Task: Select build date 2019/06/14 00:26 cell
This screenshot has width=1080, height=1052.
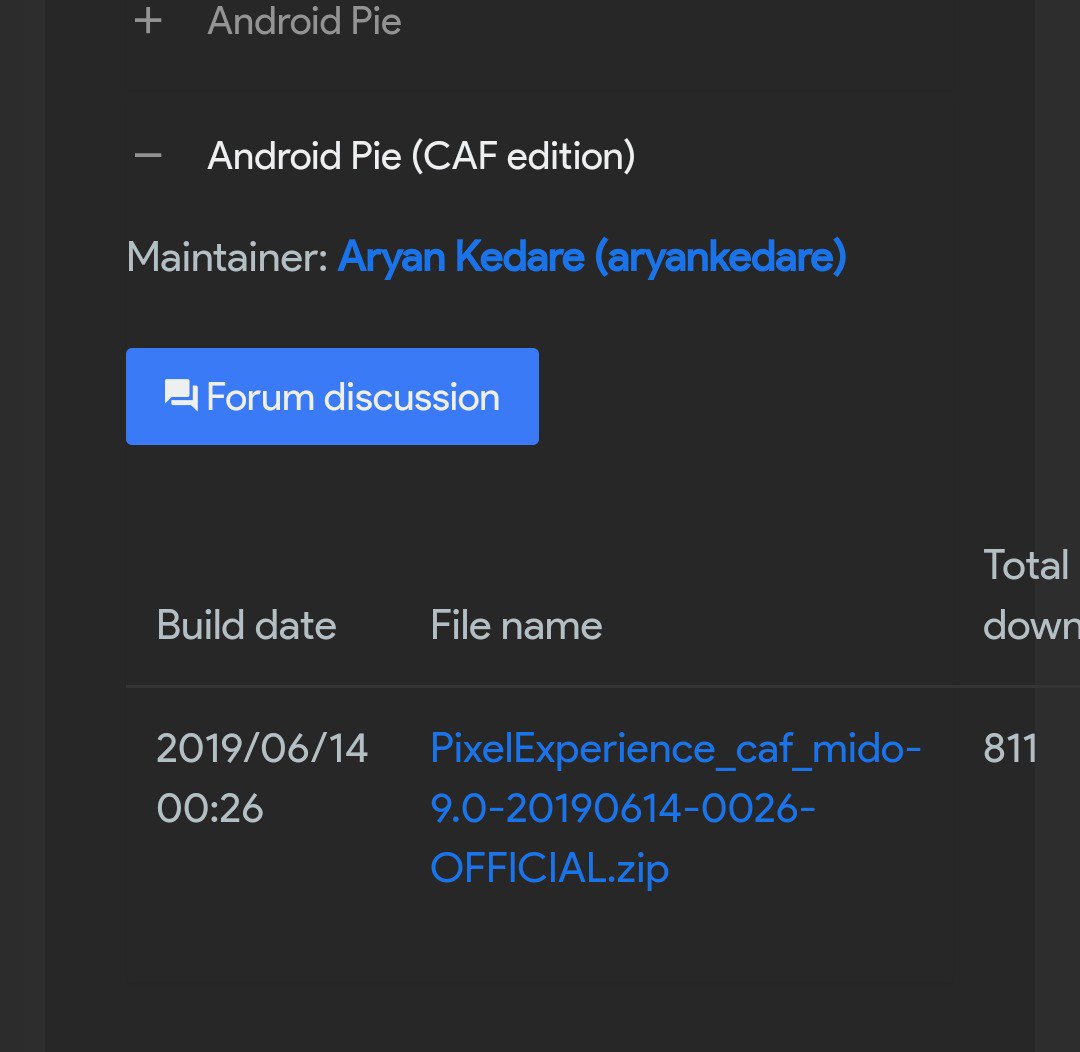Action: pyautogui.click(x=262, y=778)
